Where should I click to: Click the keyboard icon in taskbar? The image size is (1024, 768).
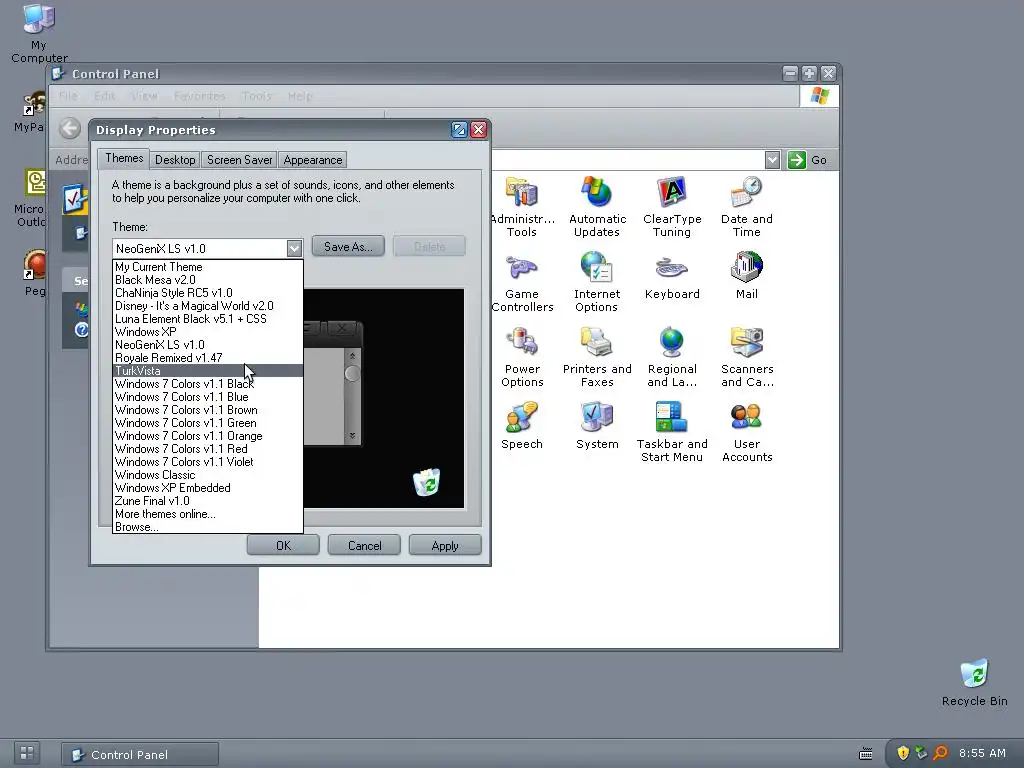tap(865, 754)
